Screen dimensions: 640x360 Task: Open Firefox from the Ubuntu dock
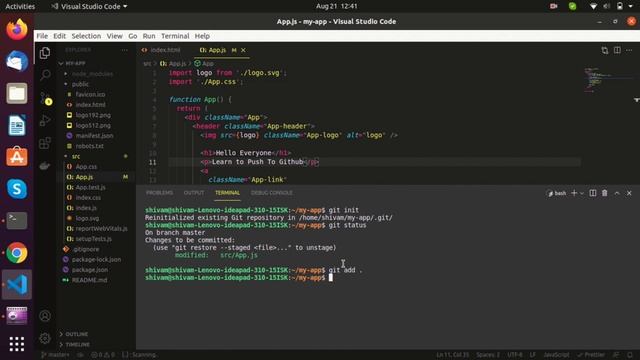[x=17, y=29]
